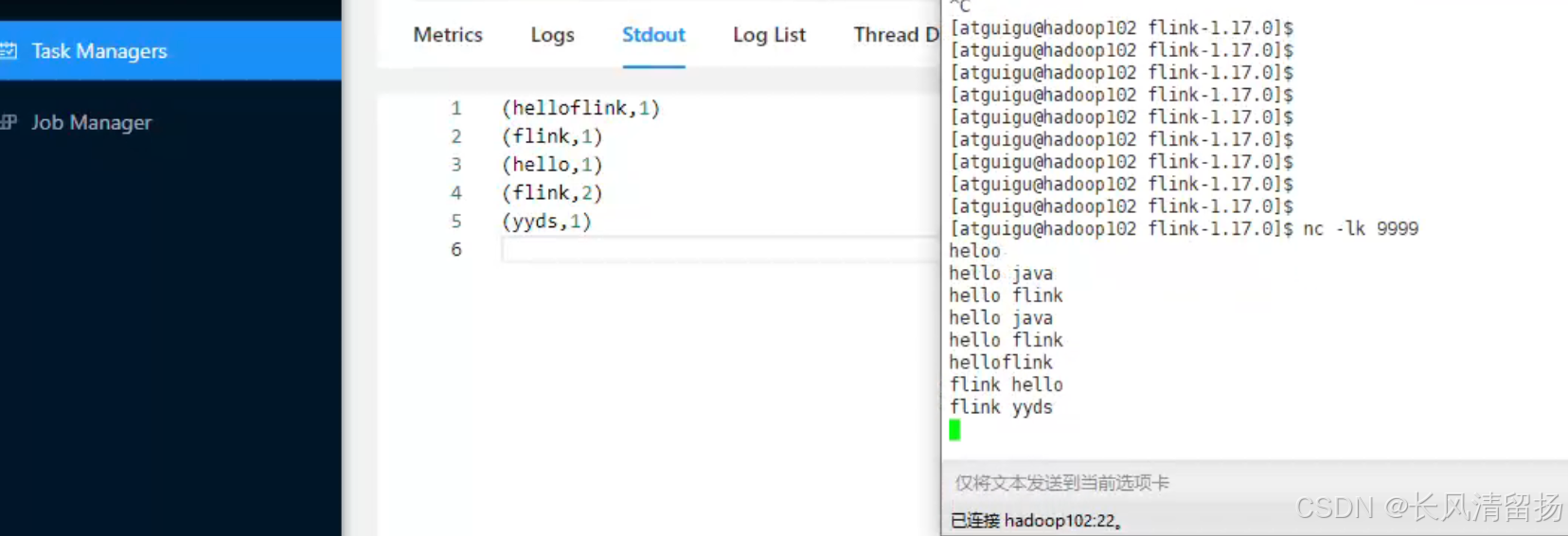Screen dimensions: 1568x536
Task: Switch to the Metrics tab
Action: [x=448, y=35]
